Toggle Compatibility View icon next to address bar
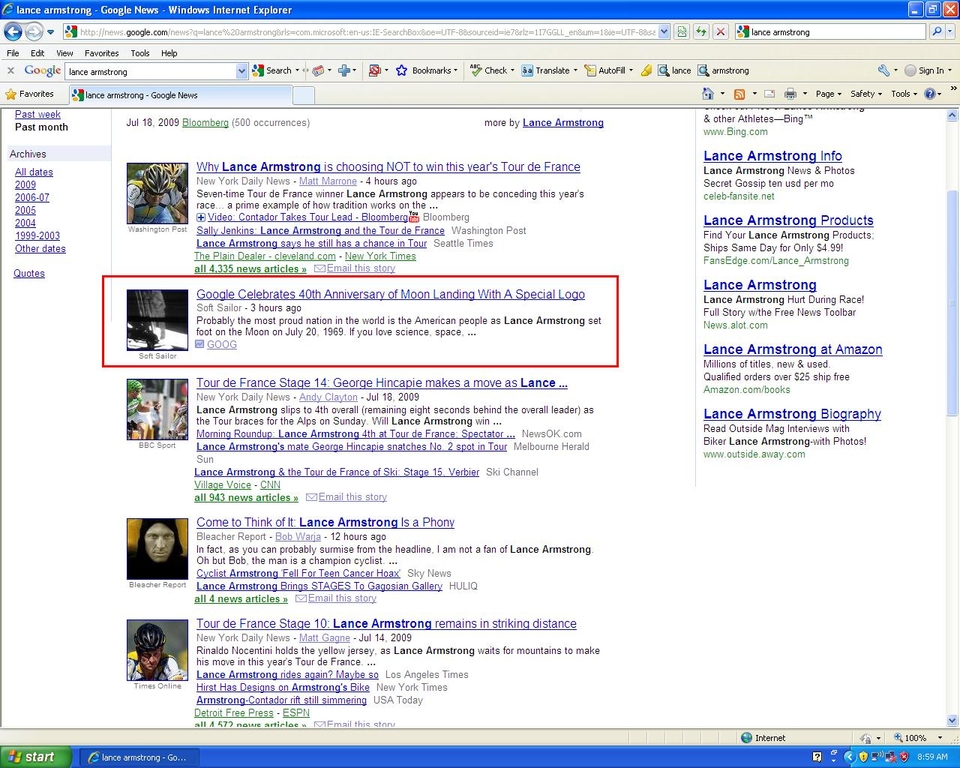This screenshot has height=768, width=960. point(682,32)
